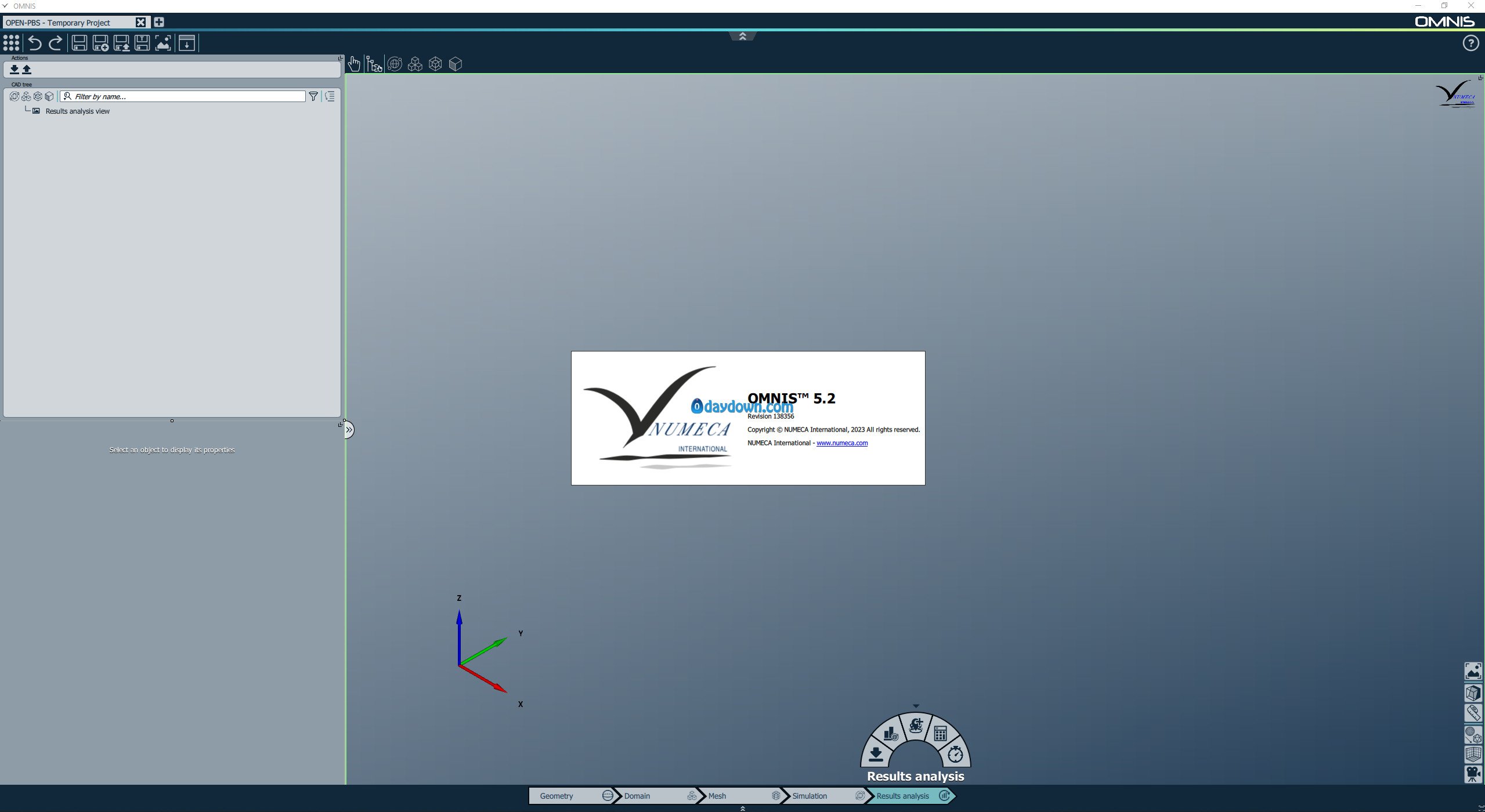Click the Undo arrow icon
1485x812 pixels.
35,43
